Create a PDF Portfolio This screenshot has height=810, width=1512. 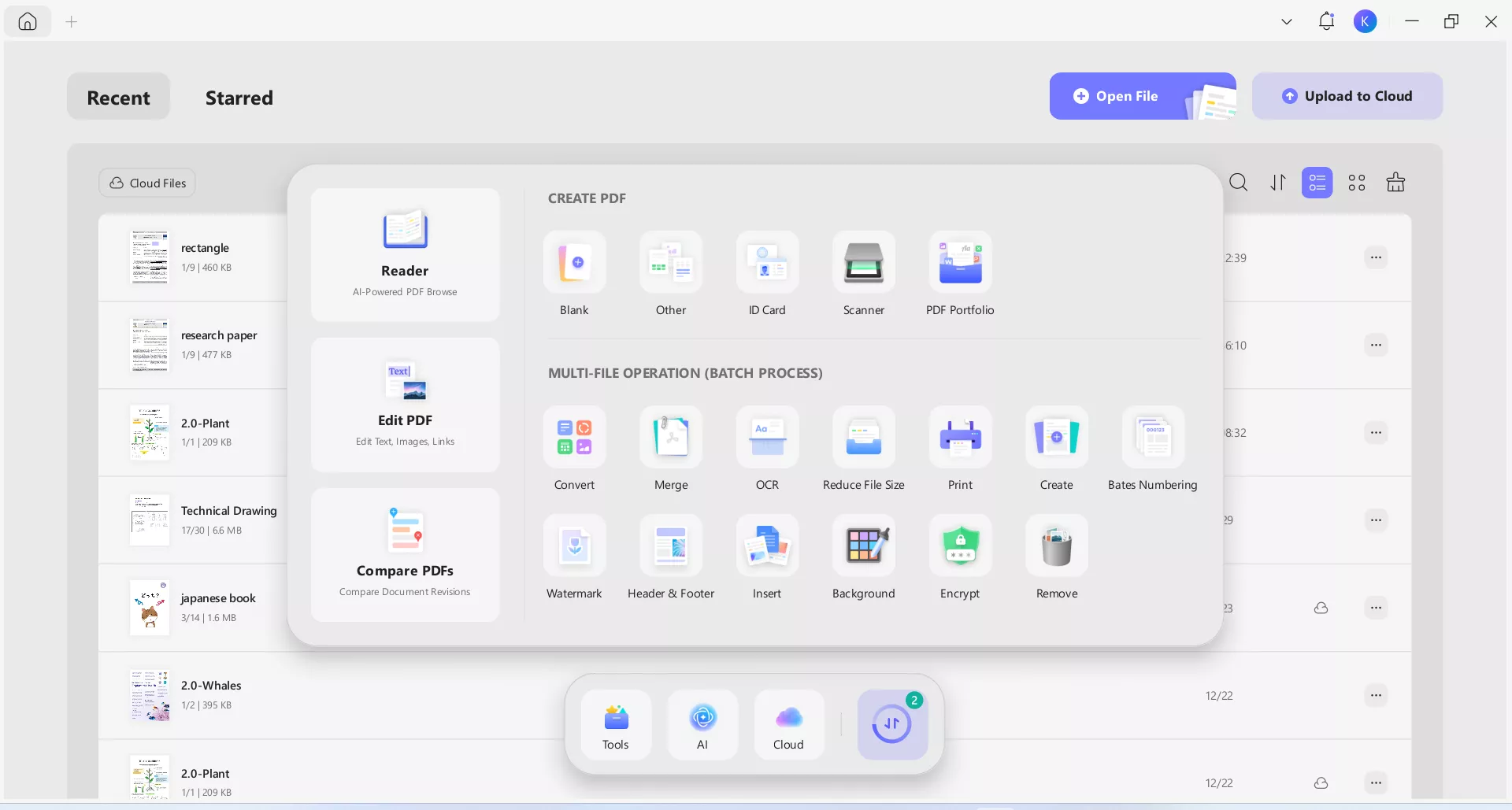tap(960, 262)
